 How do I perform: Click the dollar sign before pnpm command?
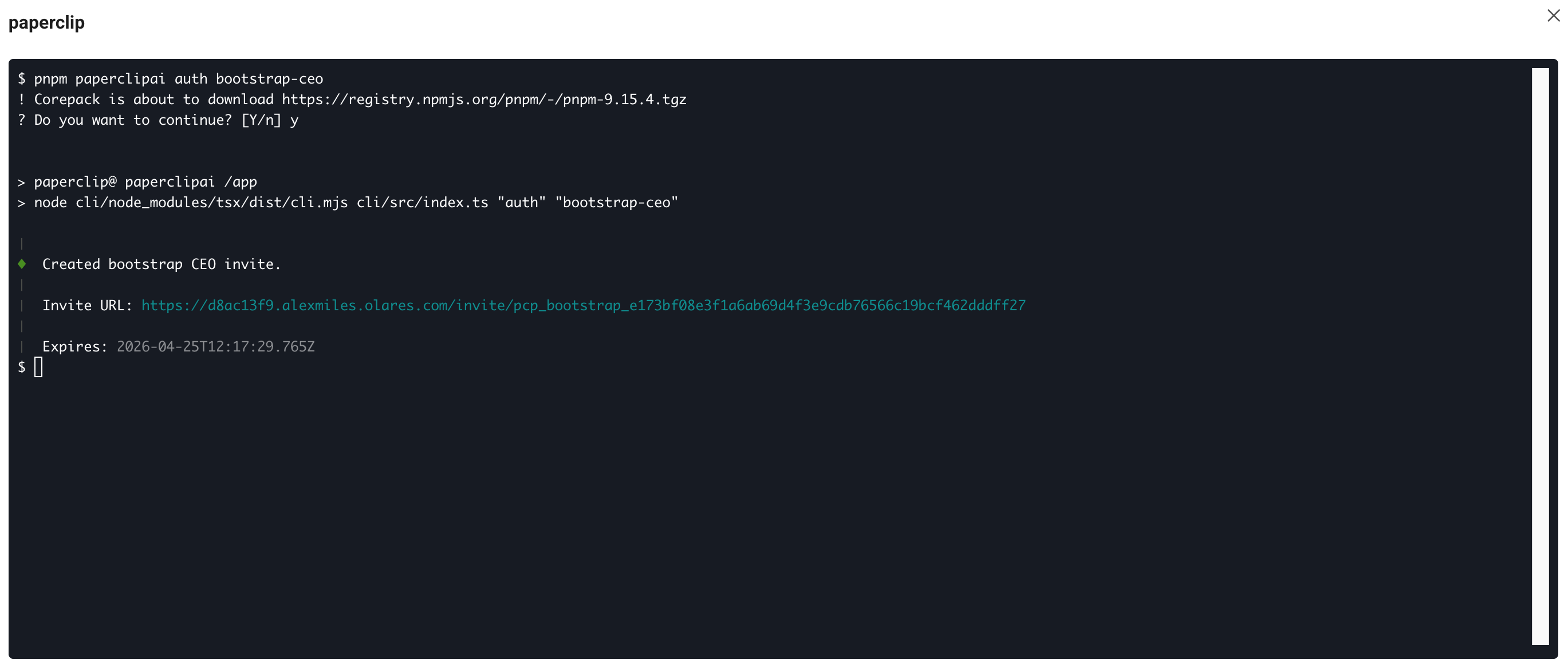[x=21, y=78]
